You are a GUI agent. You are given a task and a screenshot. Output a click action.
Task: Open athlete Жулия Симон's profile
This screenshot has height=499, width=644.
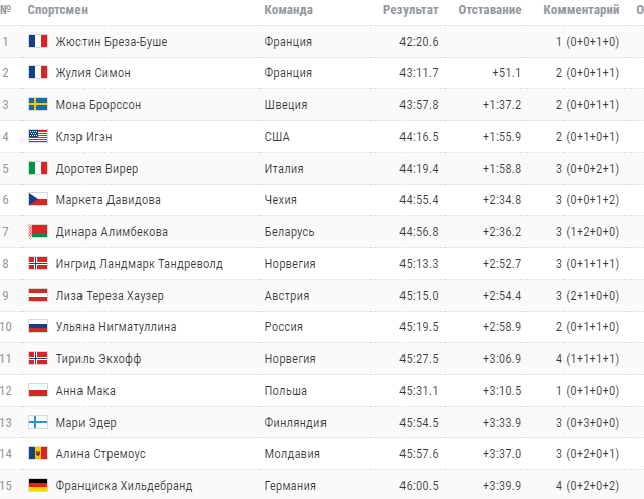click(x=93, y=73)
